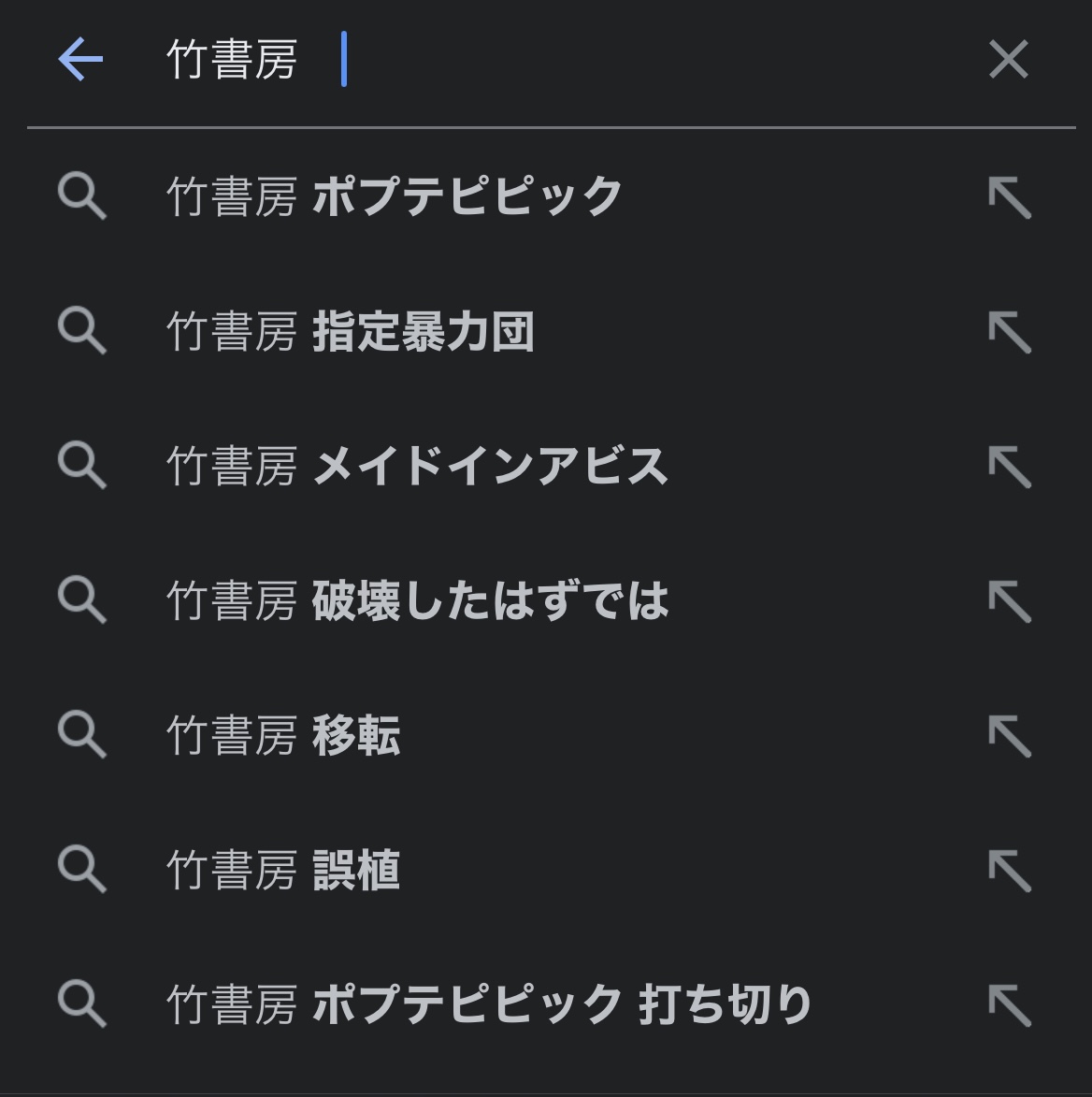Clear the search text with X
This screenshot has width=1092, height=1097.
pos(1008,60)
